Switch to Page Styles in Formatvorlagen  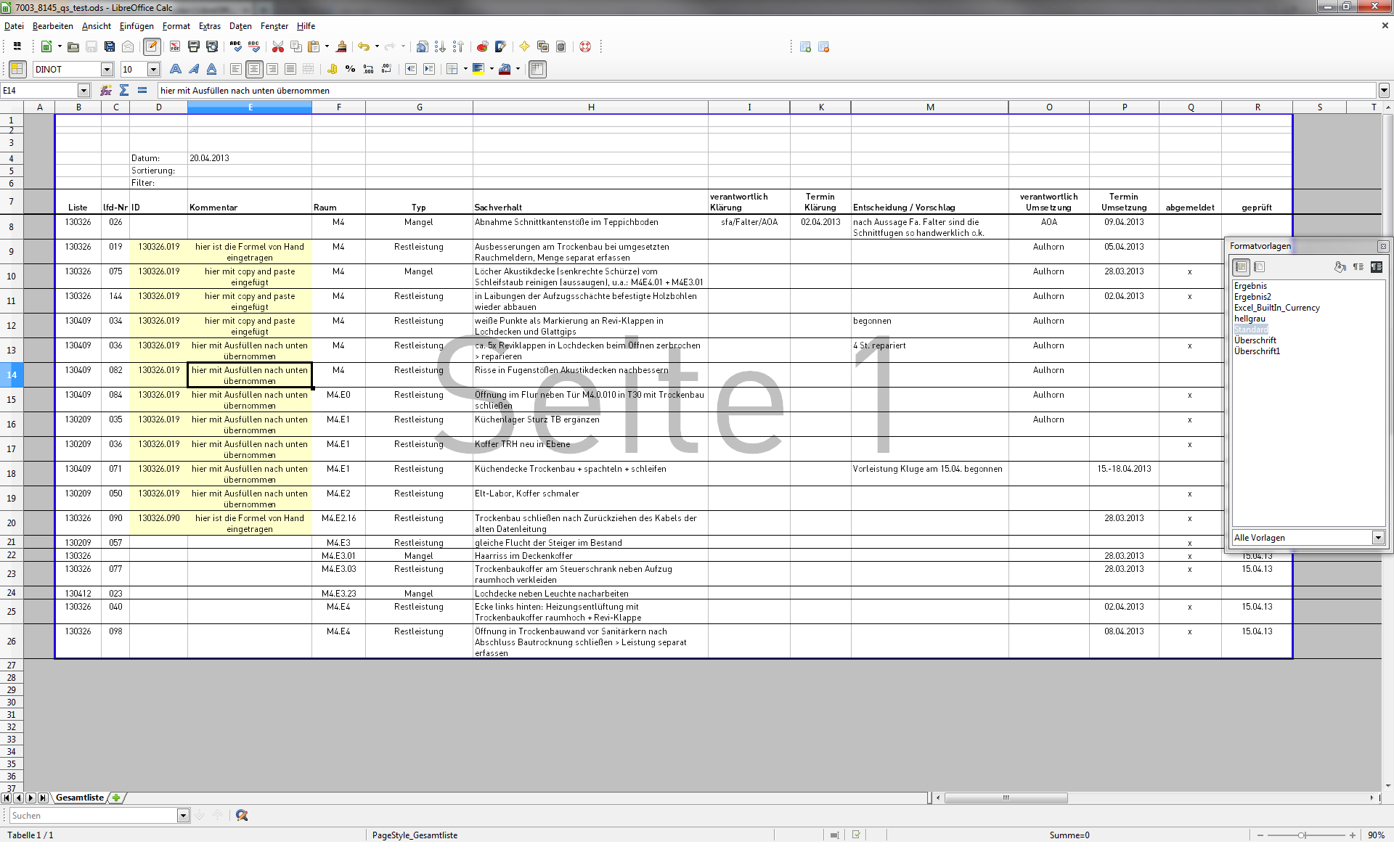[1259, 267]
